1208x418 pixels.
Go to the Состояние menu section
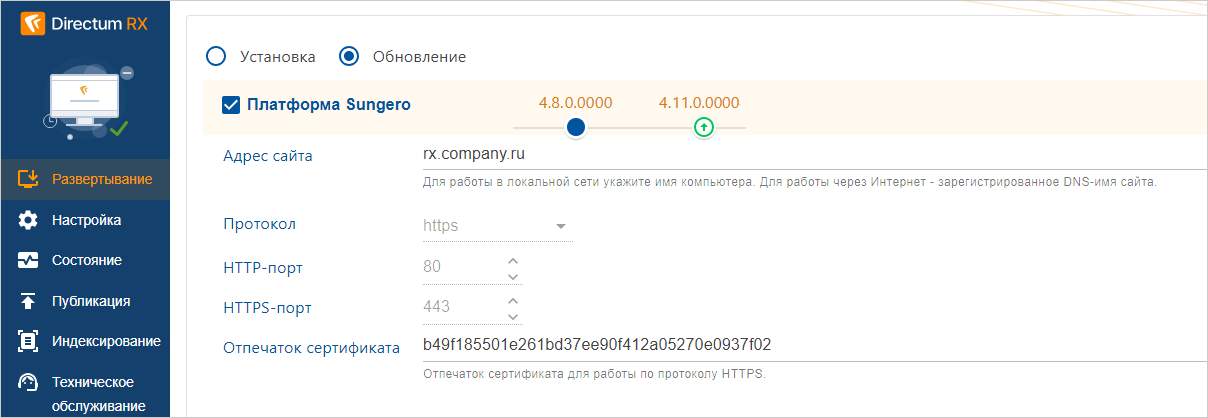tap(87, 260)
